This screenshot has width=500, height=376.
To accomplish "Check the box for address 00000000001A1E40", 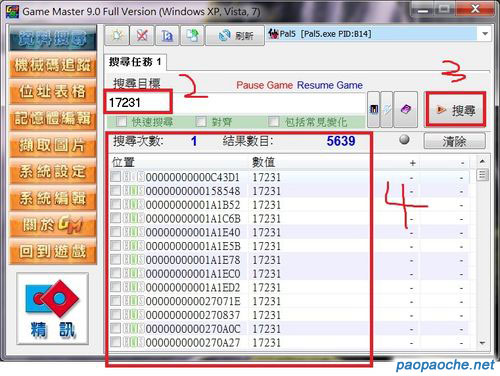I will click(x=116, y=232).
